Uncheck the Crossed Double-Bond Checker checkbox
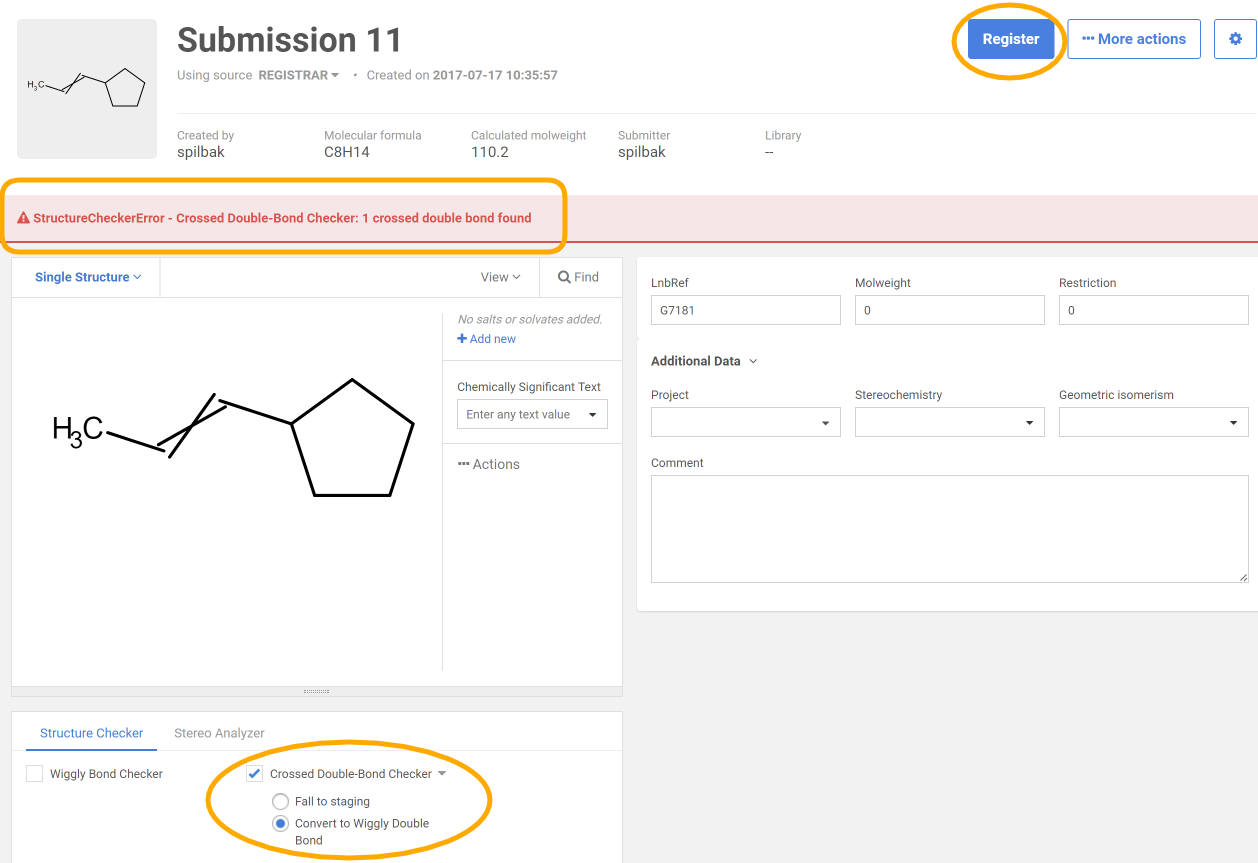The width and height of the screenshot is (1258, 863). click(x=255, y=773)
